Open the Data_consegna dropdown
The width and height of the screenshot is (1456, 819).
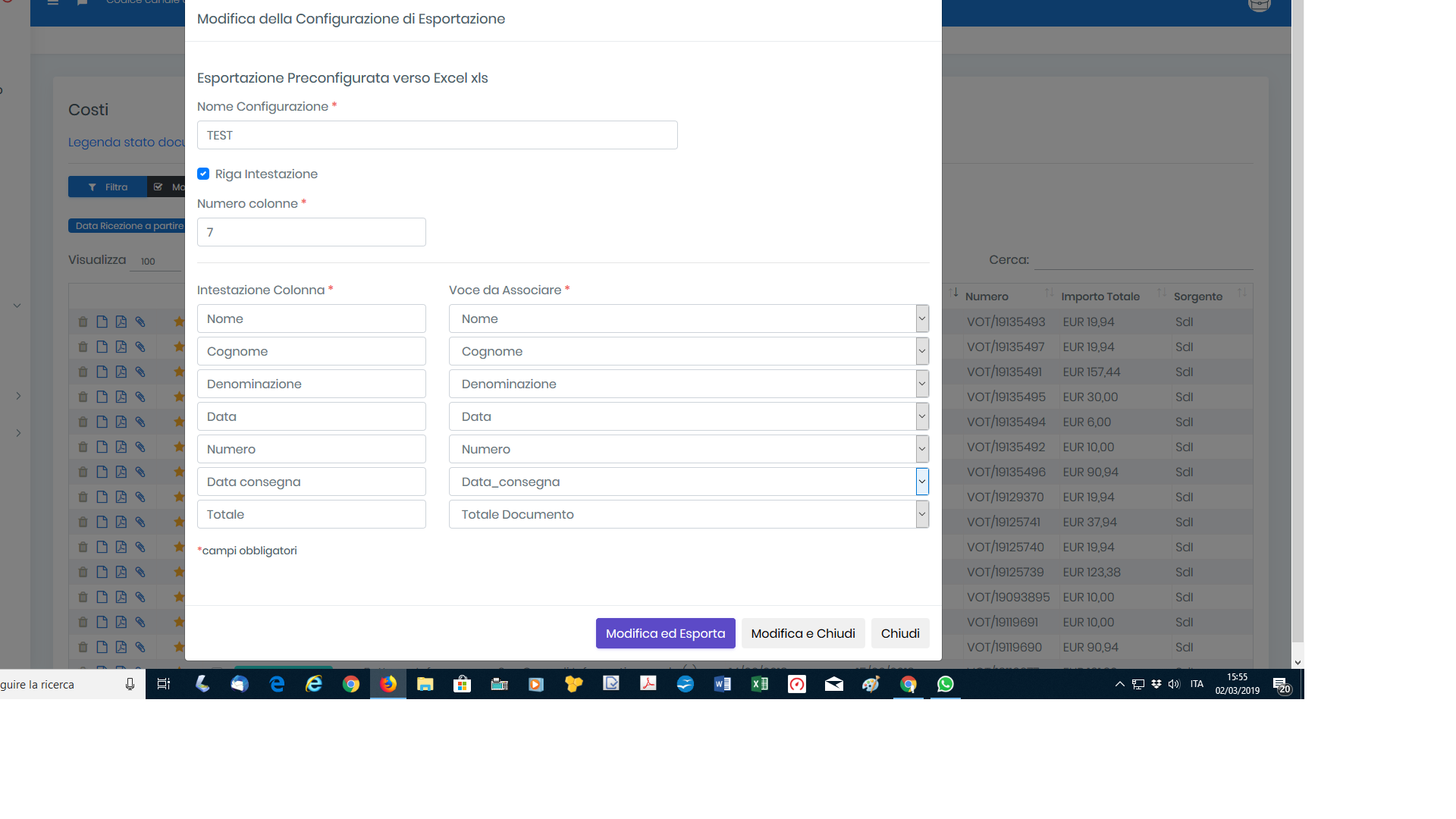click(689, 482)
